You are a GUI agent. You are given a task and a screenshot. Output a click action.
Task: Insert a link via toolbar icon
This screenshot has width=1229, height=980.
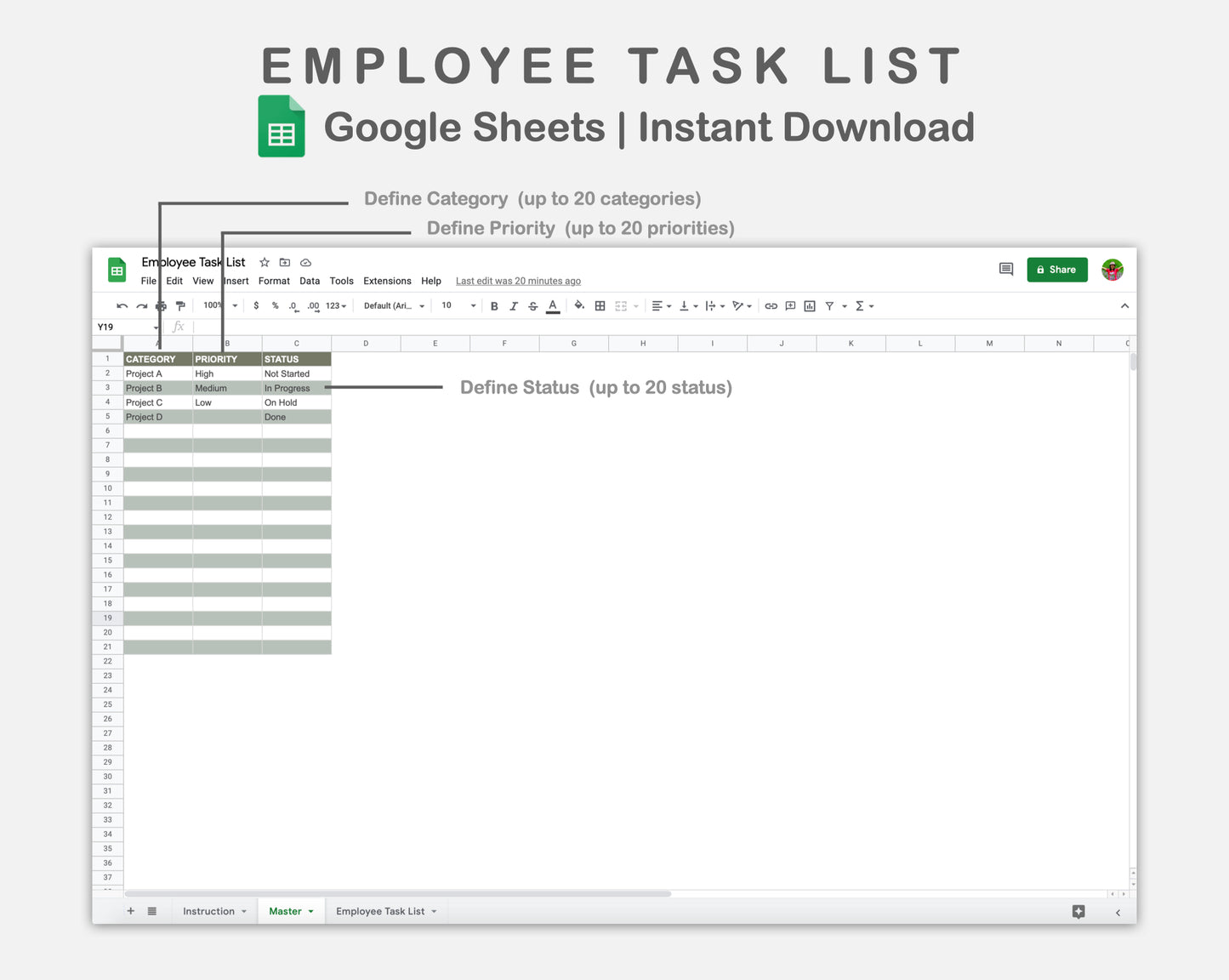click(771, 305)
